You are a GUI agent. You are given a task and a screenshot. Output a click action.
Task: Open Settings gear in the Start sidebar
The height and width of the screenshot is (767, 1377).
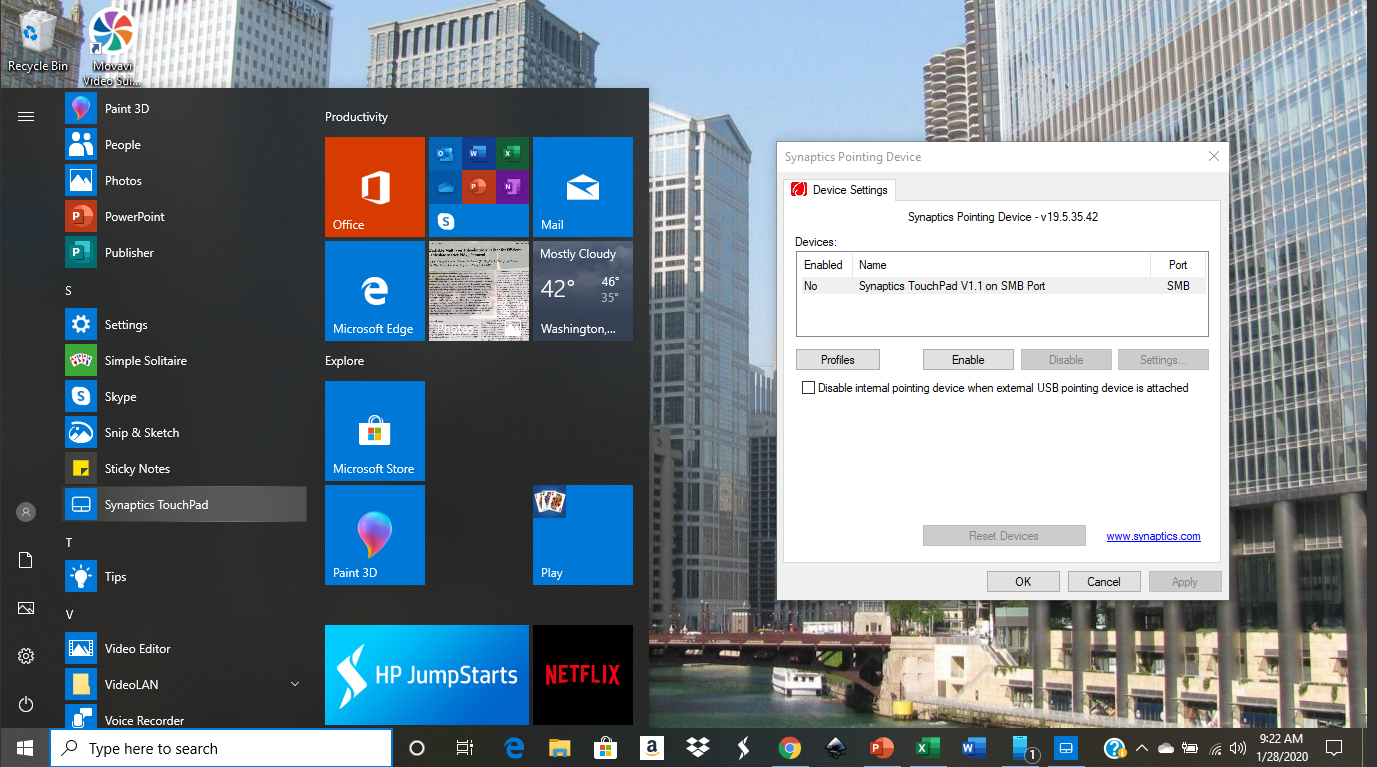tap(26, 656)
